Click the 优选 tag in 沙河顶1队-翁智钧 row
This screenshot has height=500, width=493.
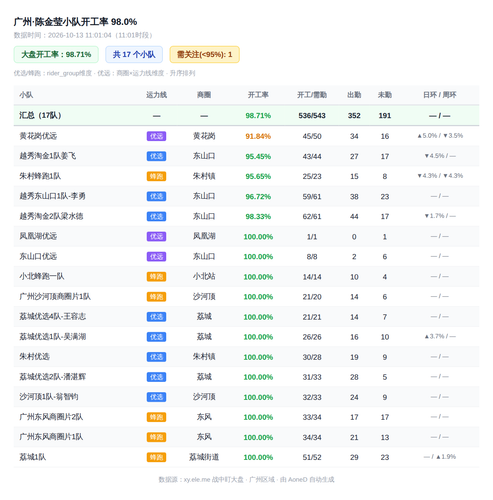pos(156,397)
